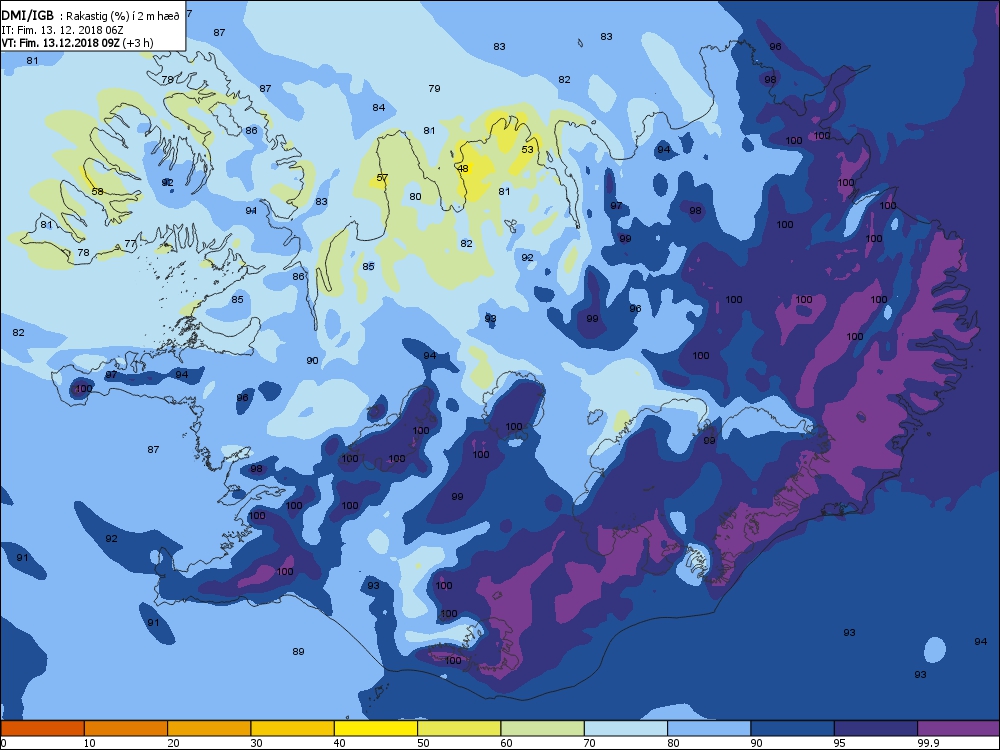Click the '40' legend scale label
The width and height of the screenshot is (1000, 750).
[339, 742]
